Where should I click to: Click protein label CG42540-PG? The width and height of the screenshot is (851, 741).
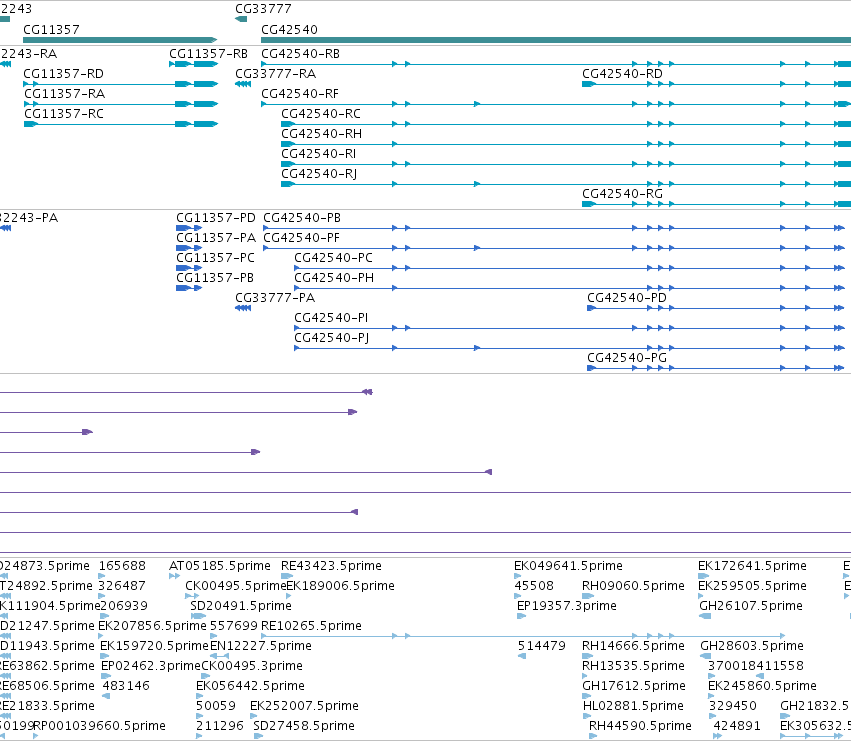click(626, 358)
